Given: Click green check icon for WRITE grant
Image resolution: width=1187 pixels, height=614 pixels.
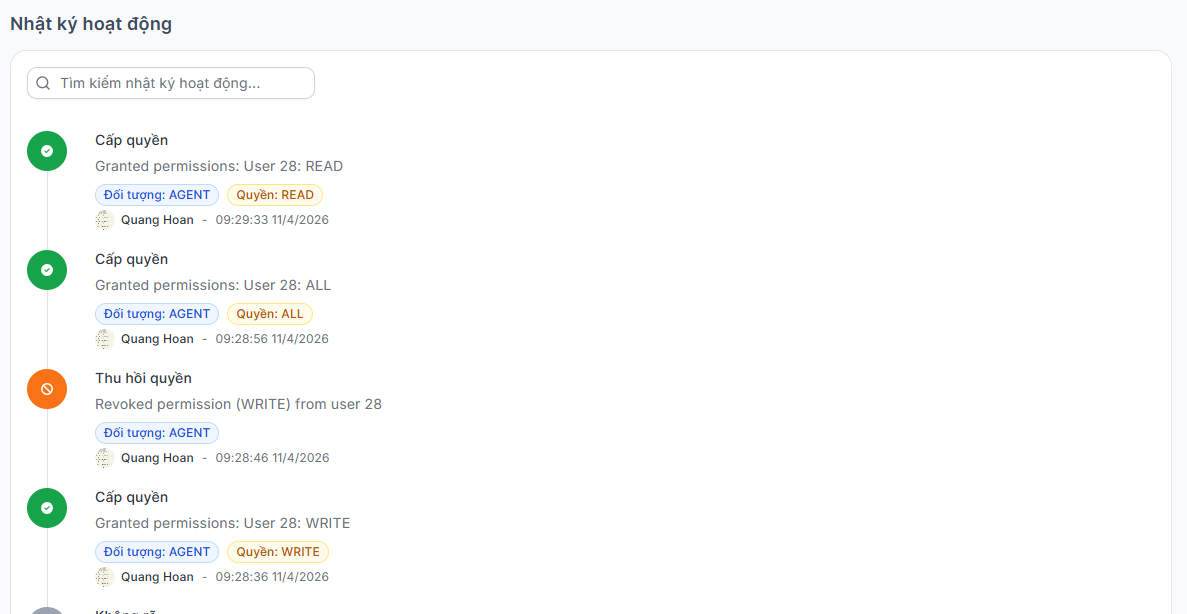Looking at the screenshot, I should pos(47,508).
